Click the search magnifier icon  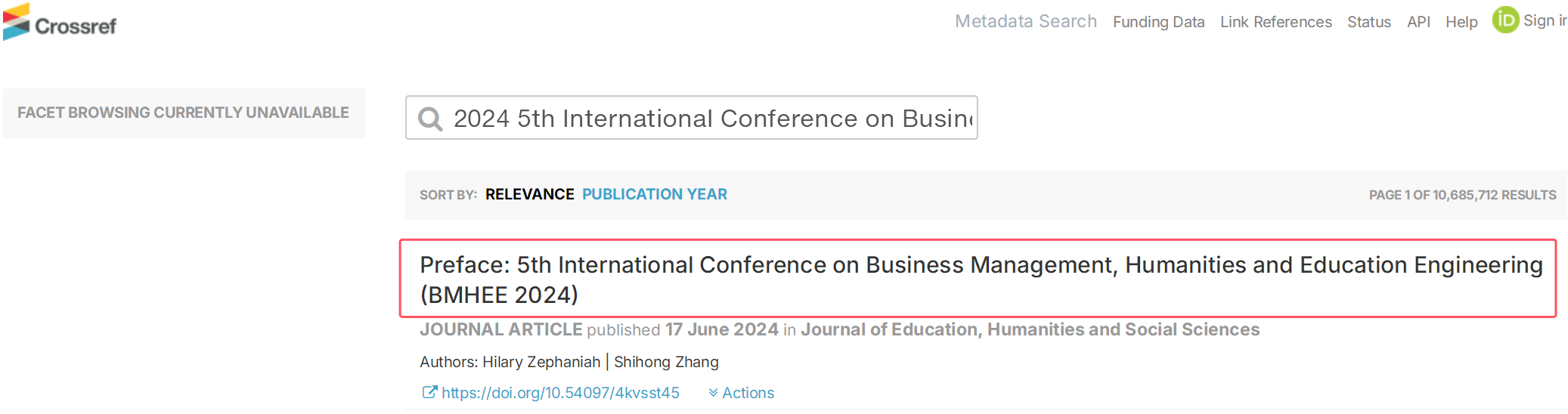[430, 119]
